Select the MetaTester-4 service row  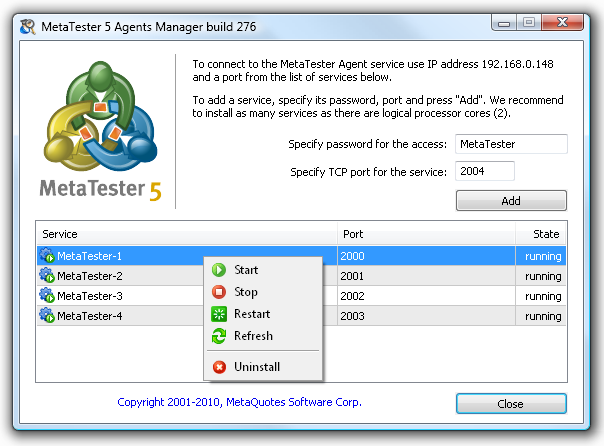(302, 316)
